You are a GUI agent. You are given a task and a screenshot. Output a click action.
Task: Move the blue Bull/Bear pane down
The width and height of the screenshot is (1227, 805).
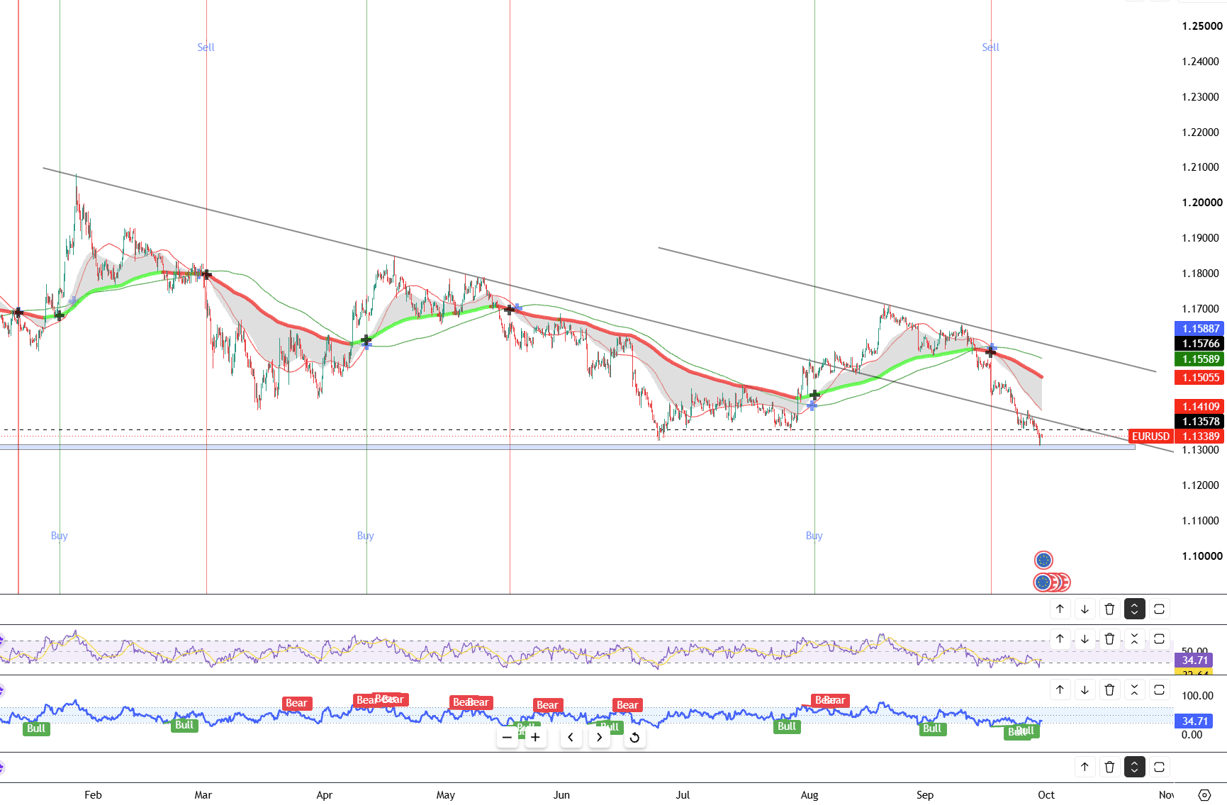[x=1085, y=690]
